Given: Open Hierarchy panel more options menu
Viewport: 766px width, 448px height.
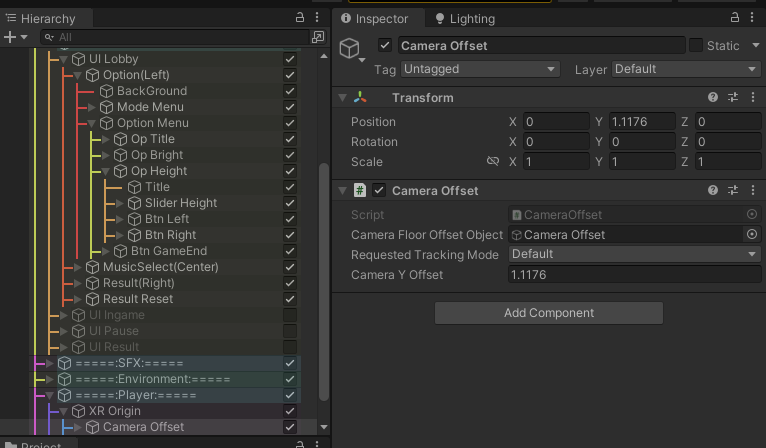Looking at the screenshot, I should point(317,18).
